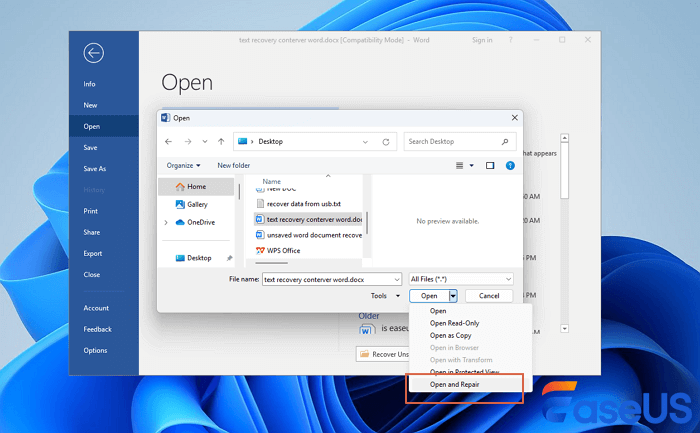Choose Open Read-Only option
Screen dimensions: 700x433
[x=455, y=323]
